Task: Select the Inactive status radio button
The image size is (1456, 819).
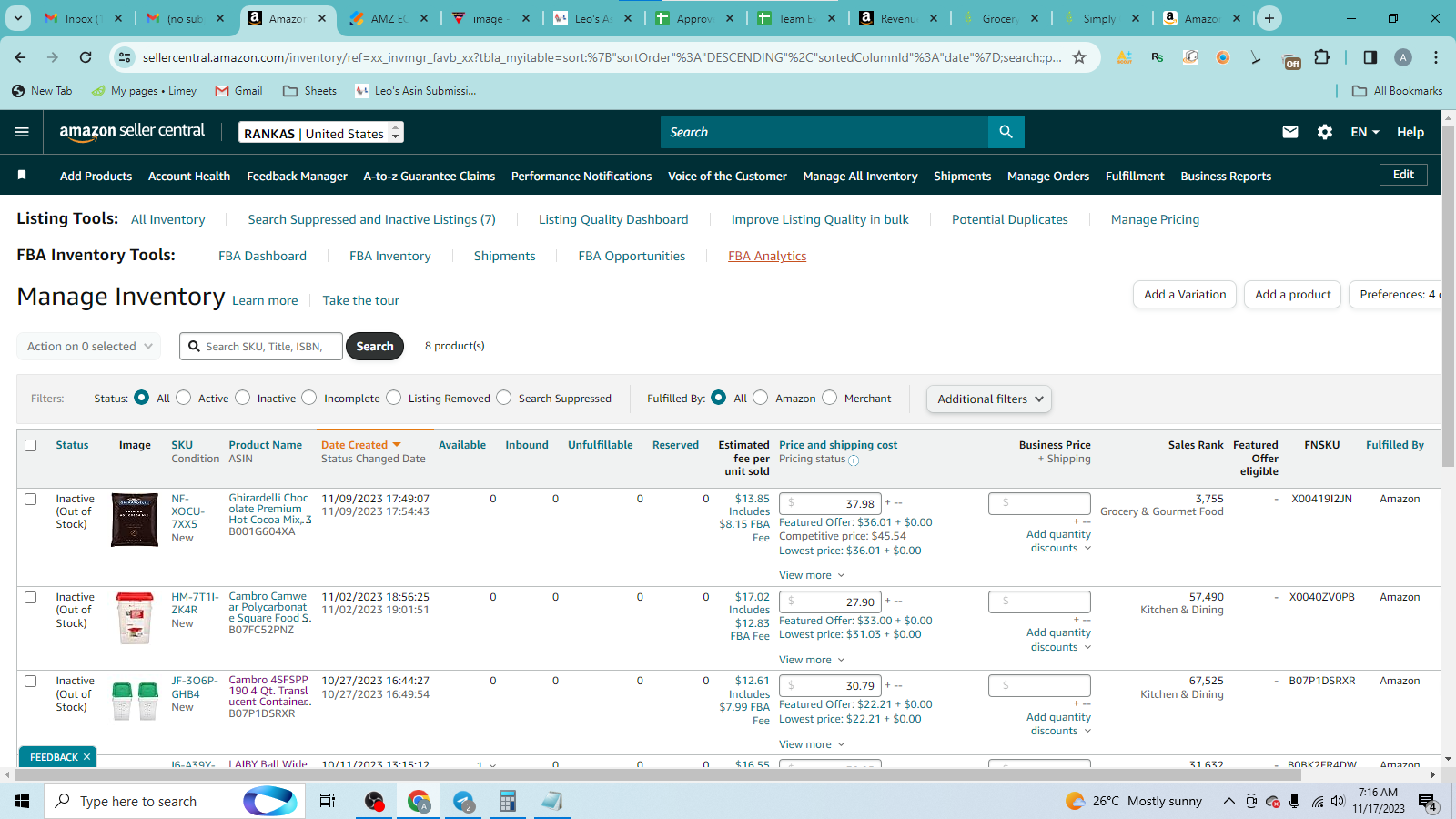Action: coord(242,398)
